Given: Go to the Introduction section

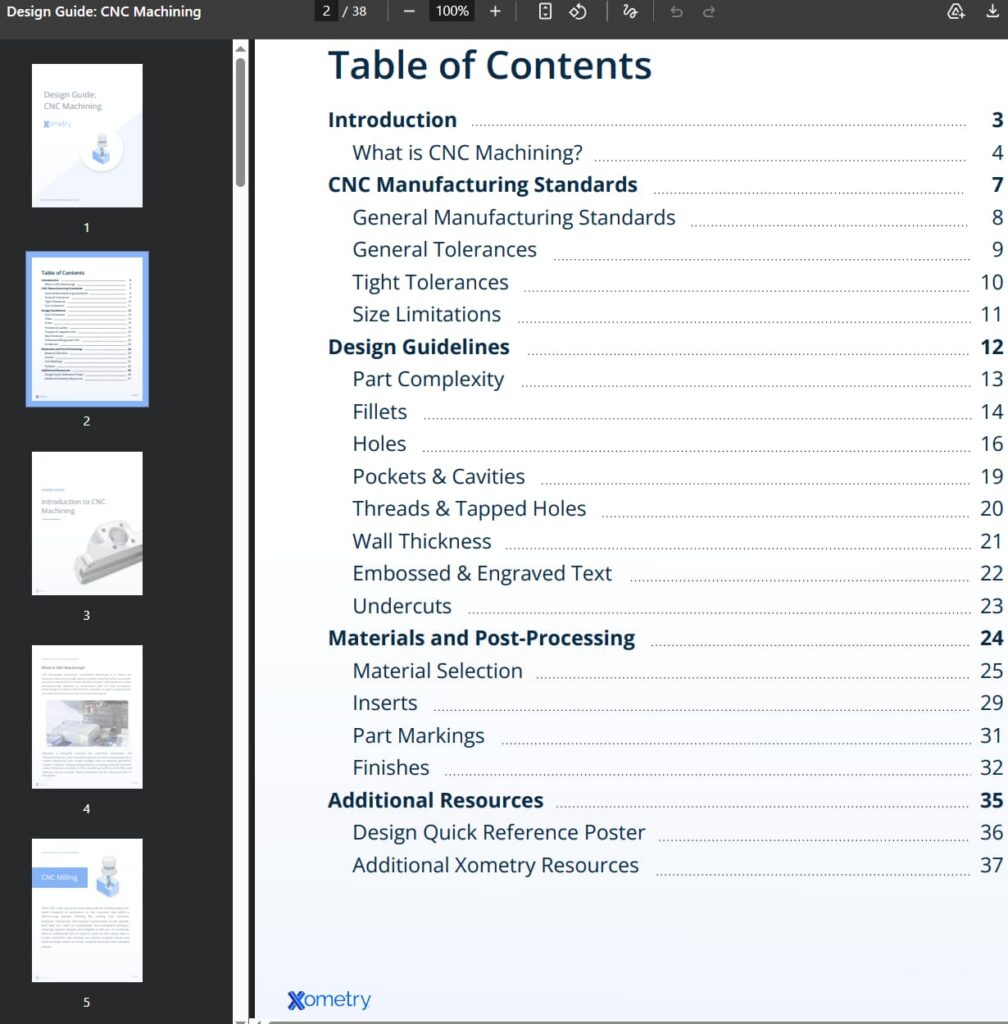Looking at the screenshot, I should coord(392,120).
